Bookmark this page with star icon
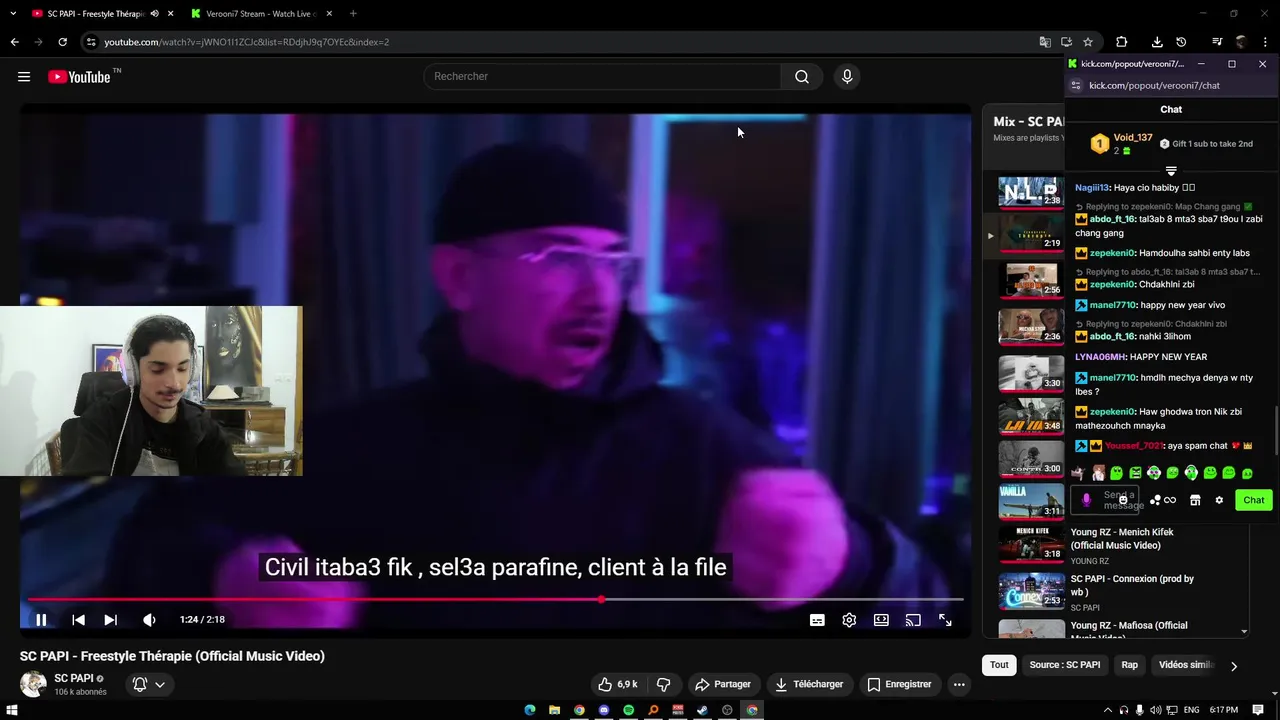The height and width of the screenshot is (720, 1280). click(1088, 42)
